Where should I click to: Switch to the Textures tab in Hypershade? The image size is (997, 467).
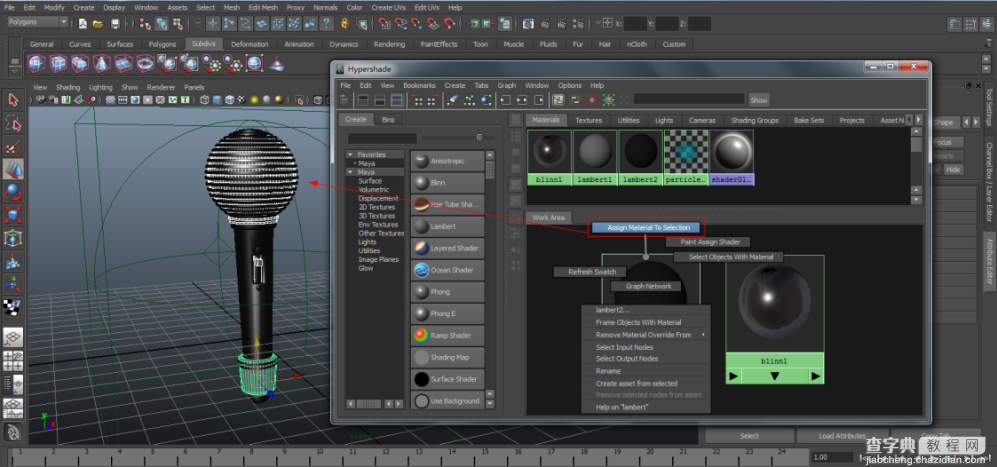click(x=588, y=120)
